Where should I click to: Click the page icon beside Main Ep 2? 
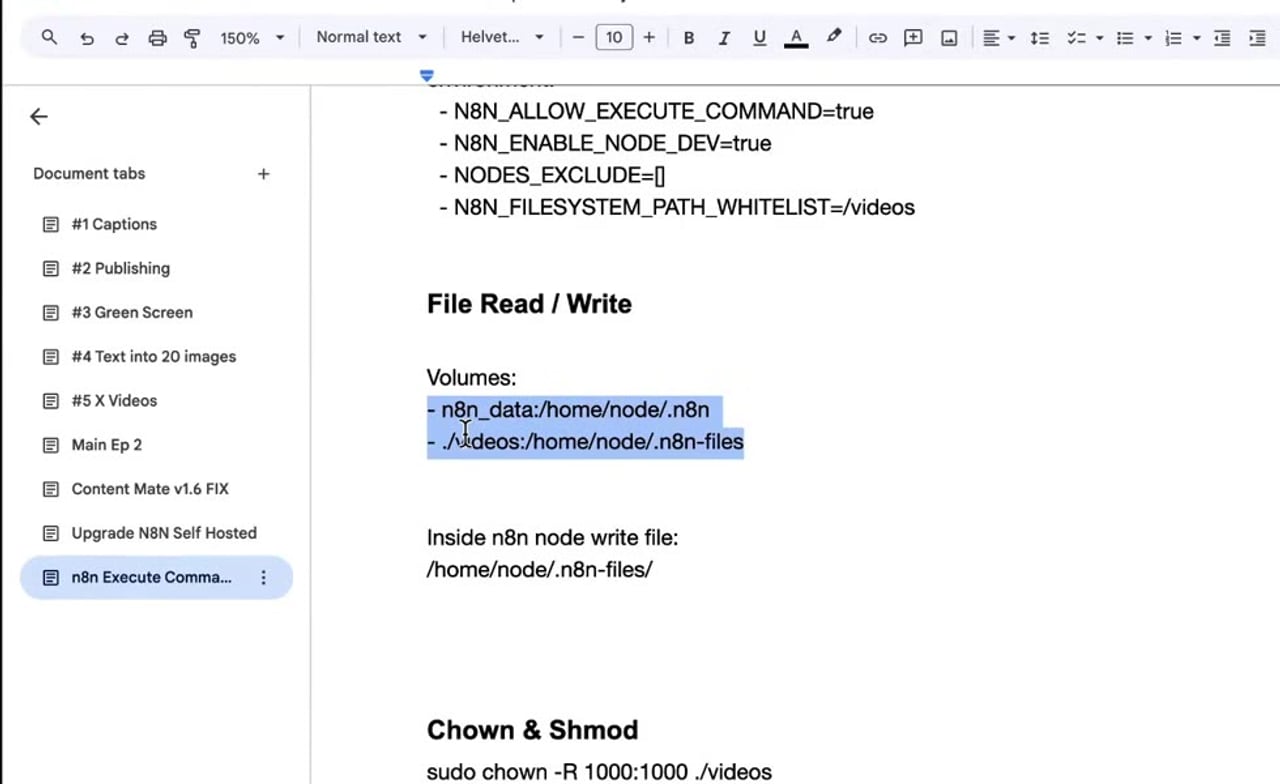(x=51, y=444)
